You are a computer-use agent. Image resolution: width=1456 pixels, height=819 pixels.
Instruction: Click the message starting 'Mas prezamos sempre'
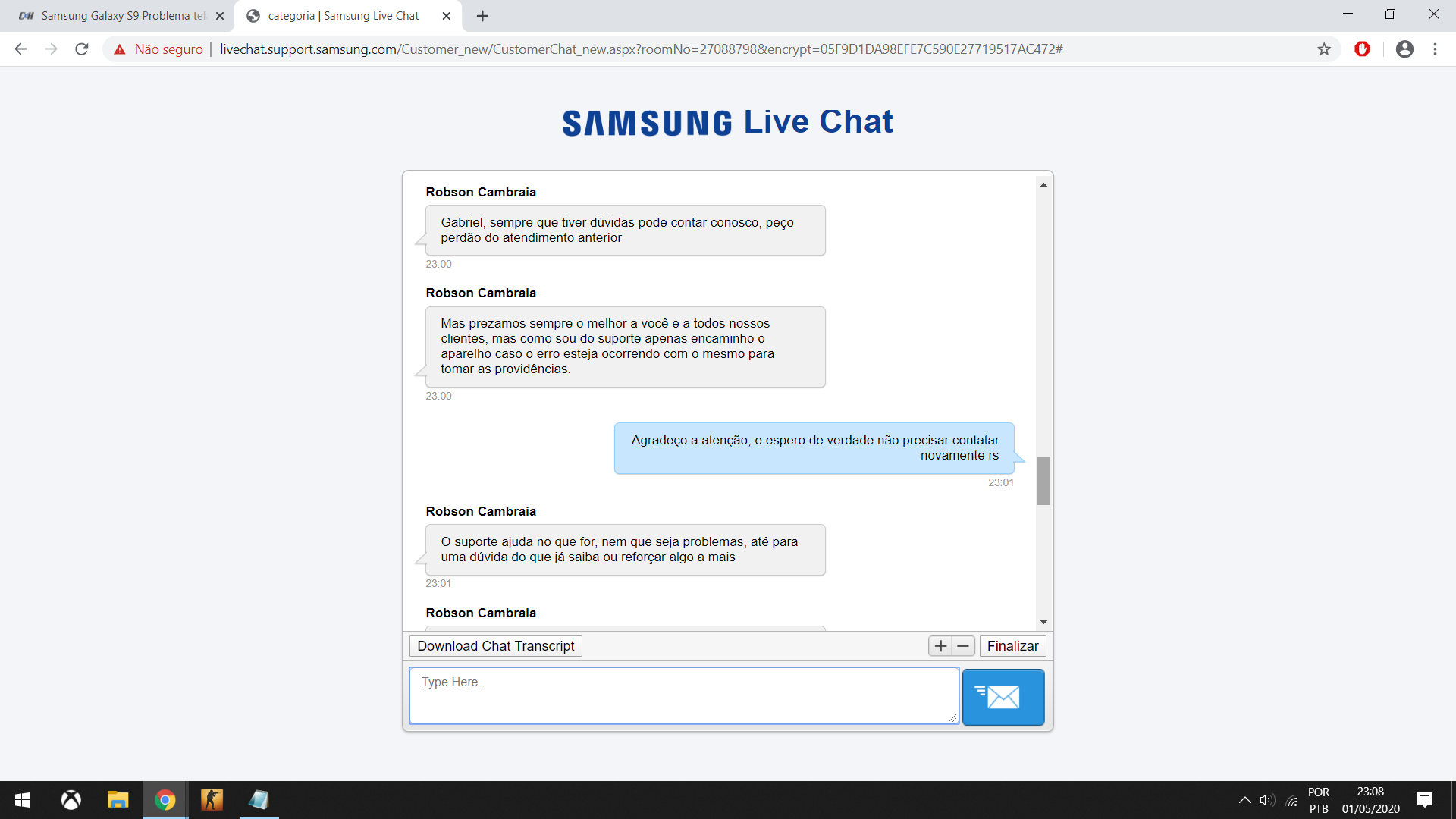click(x=625, y=347)
